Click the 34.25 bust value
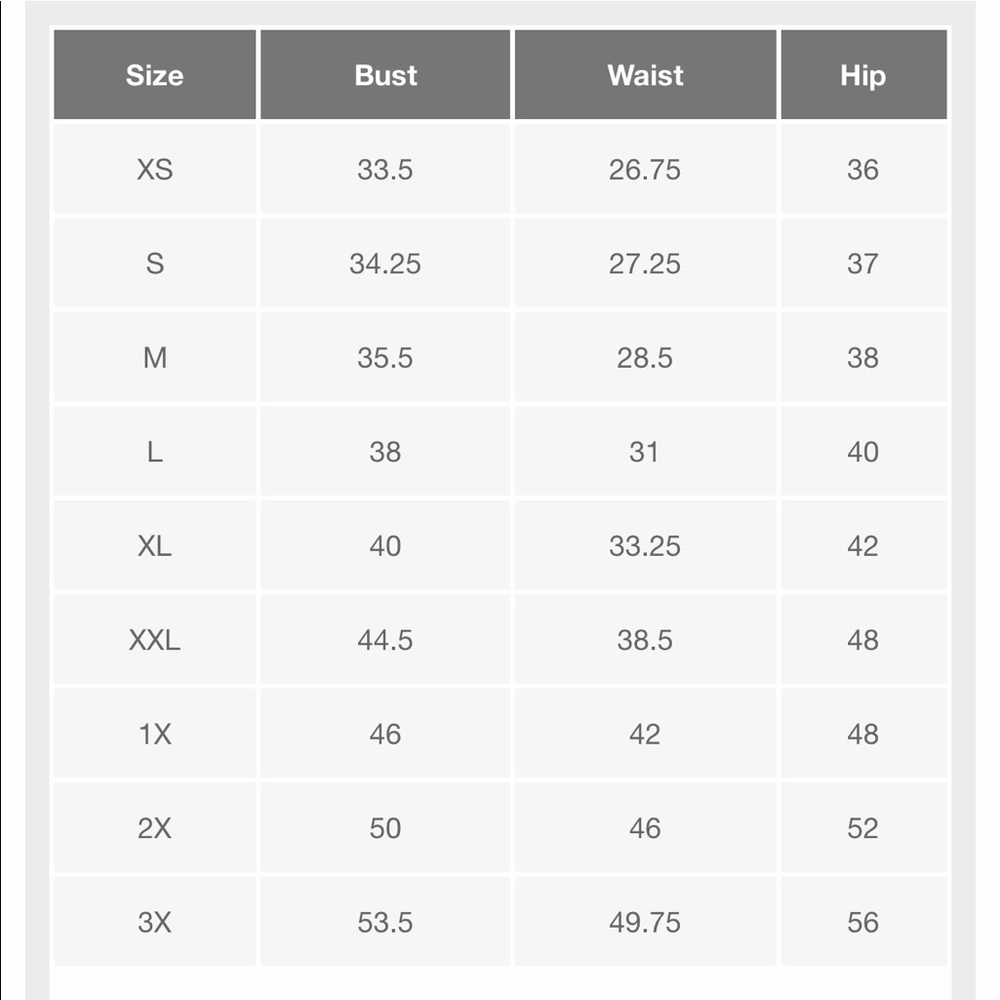Viewport: 1000px width, 1000px height. coord(385,263)
